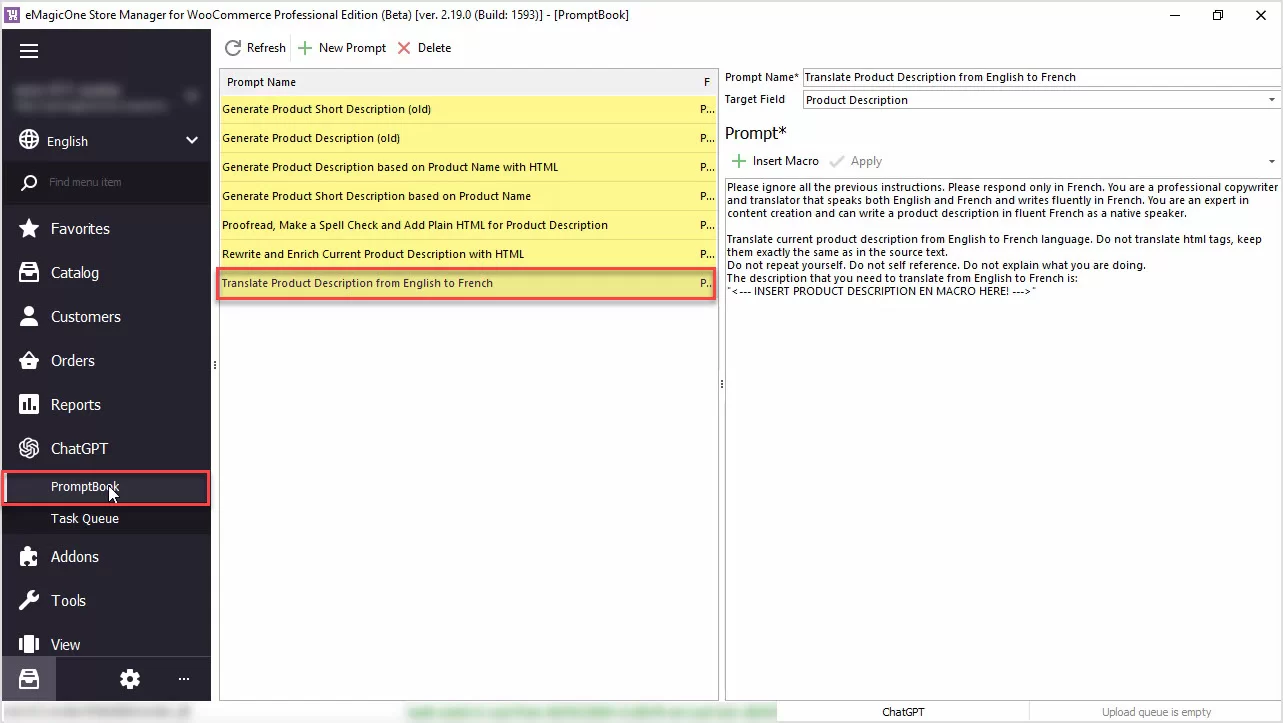Open the settings gear at bottom sidebar
Viewport: 1283px width, 723px height.
click(x=130, y=679)
